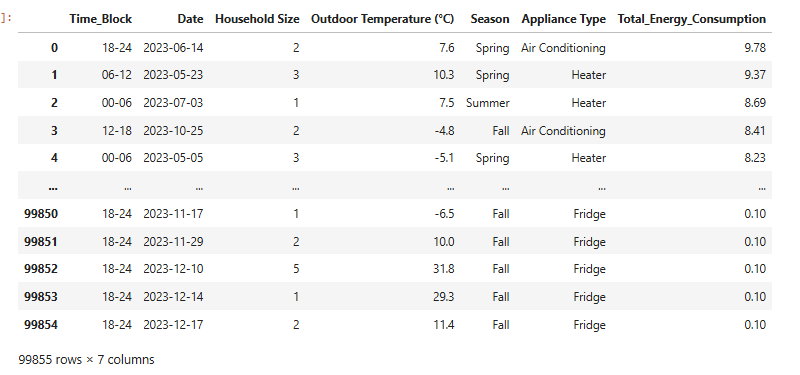Select row index 0
The width and height of the screenshot is (800, 375).
click(x=54, y=48)
